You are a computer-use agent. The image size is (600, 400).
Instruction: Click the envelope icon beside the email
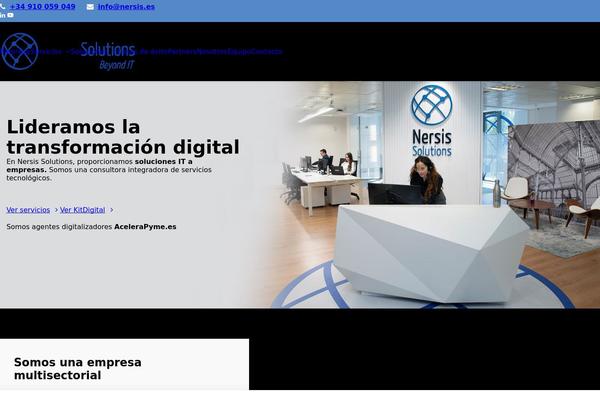pyautogui.click(x=90, y=7)
